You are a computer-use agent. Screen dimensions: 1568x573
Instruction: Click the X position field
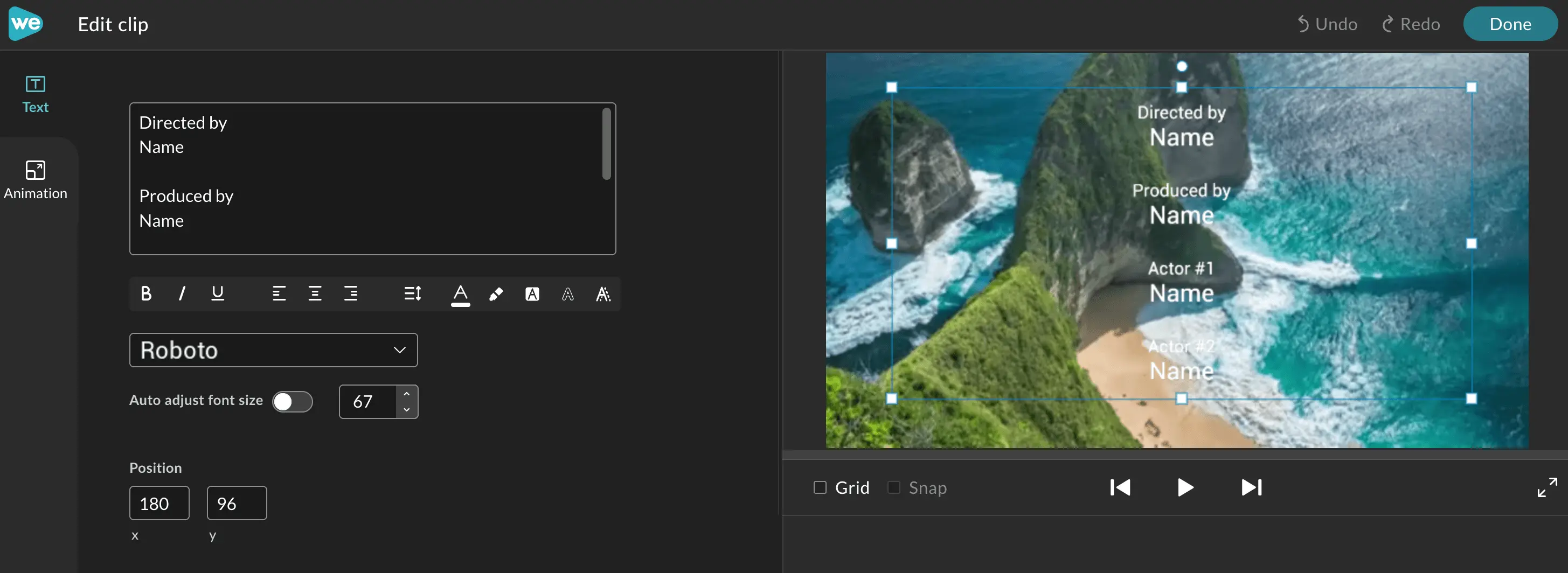159,503
